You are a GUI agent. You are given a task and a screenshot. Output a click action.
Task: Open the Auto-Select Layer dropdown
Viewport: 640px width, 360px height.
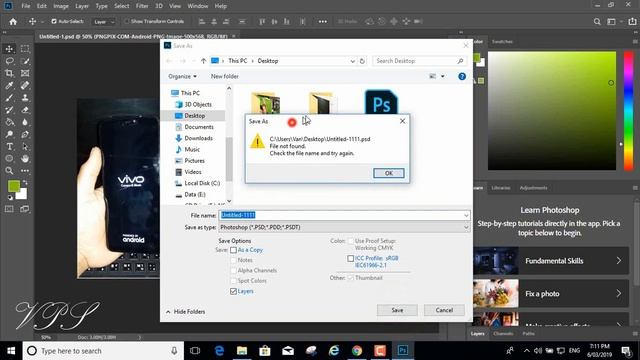point(104,22)
